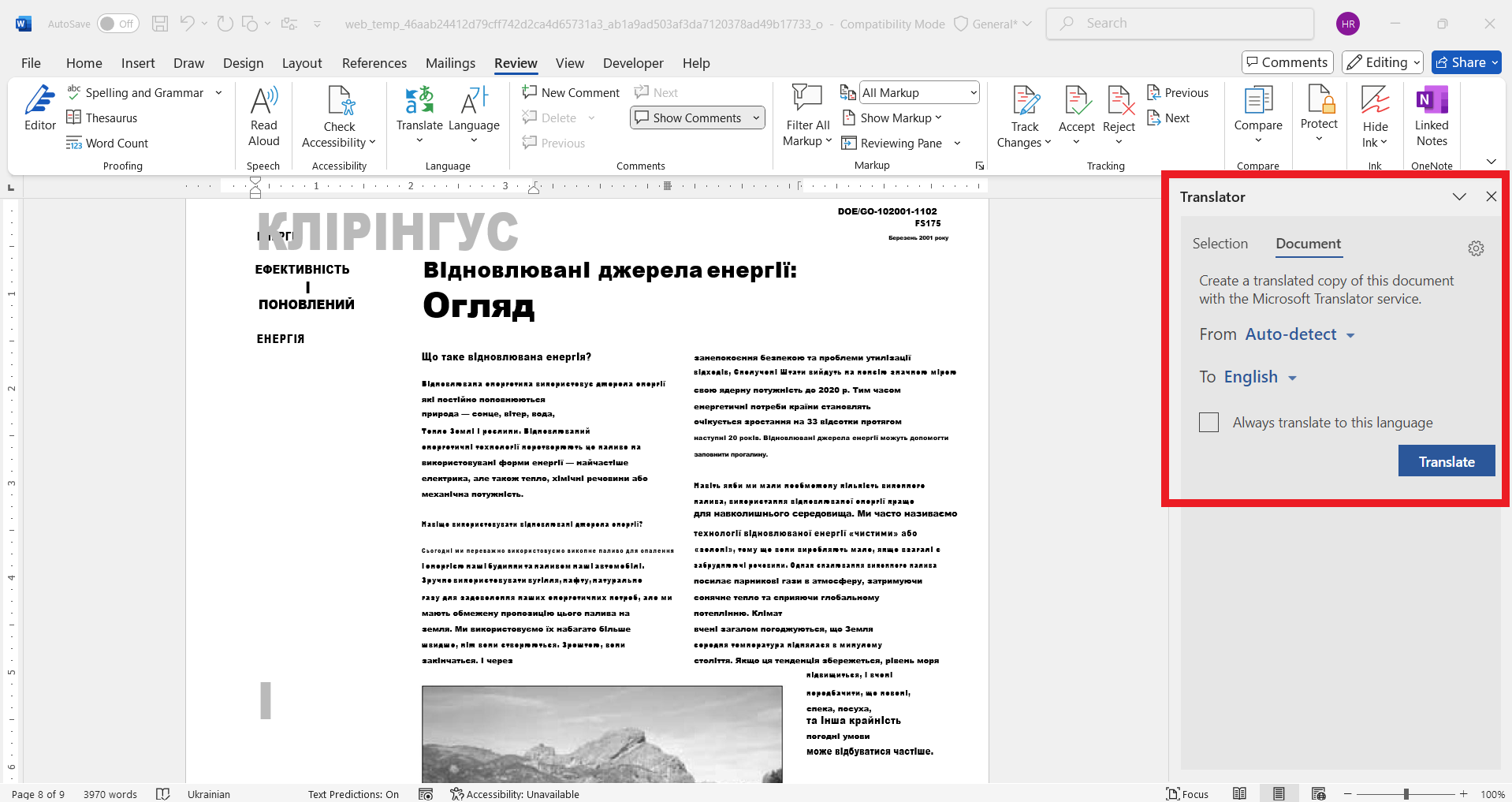This screenshot has width=1512, height=802.
Task: Open the File menu
Action: 32,63
